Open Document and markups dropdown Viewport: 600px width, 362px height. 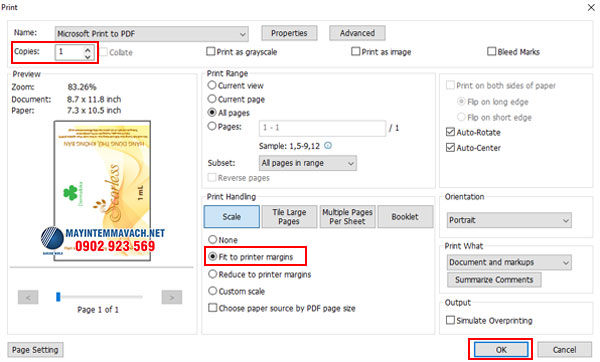[x=509, y=263]
